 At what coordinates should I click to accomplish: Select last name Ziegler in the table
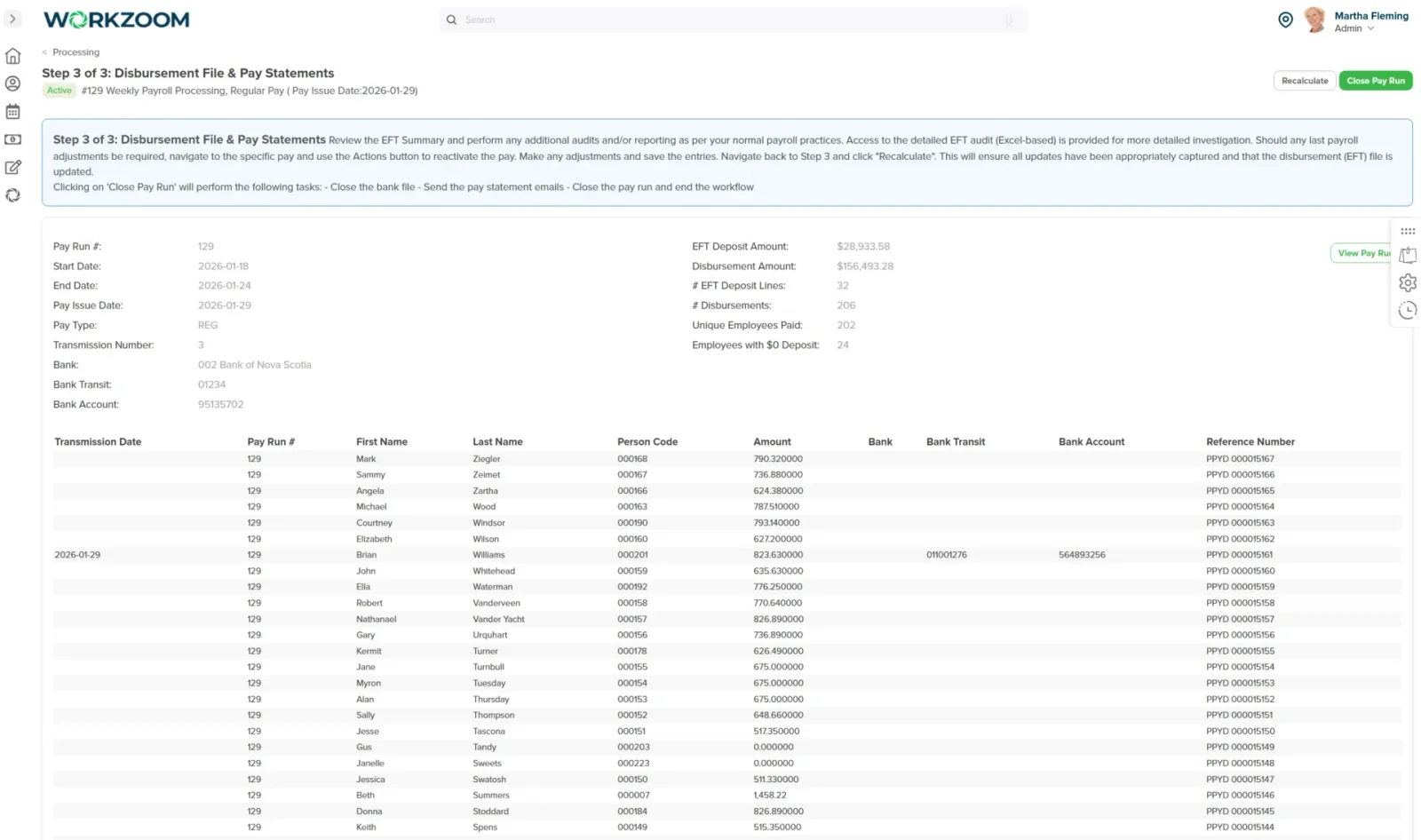click(x=487, y=459)
